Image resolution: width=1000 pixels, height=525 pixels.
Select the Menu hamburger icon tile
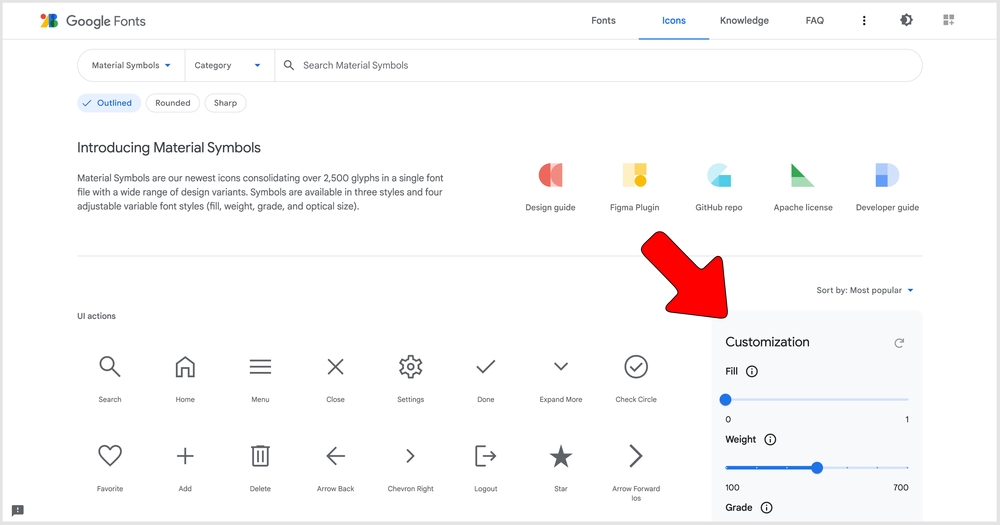click(x=260, y=378)
